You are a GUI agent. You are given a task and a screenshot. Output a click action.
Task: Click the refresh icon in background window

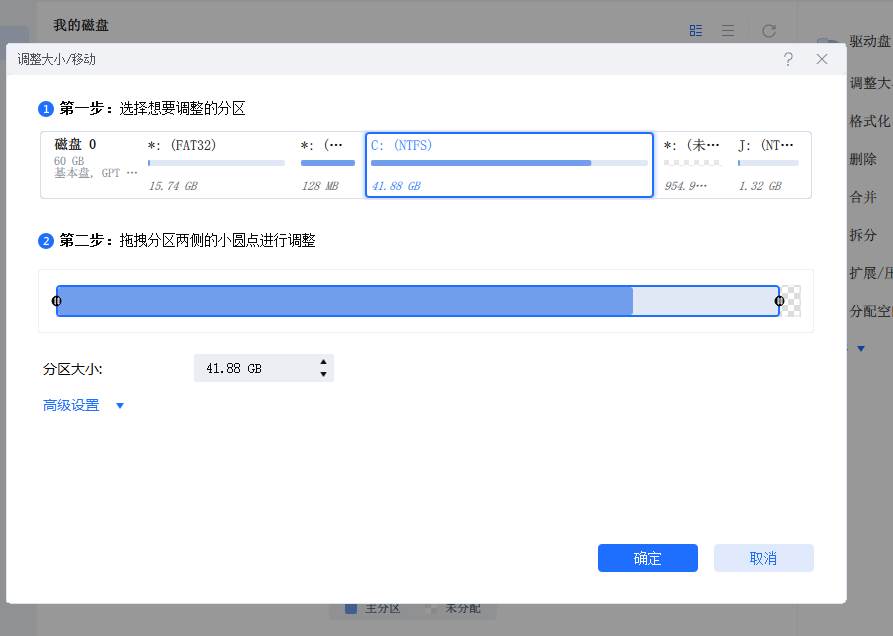(x=769, y=31)
